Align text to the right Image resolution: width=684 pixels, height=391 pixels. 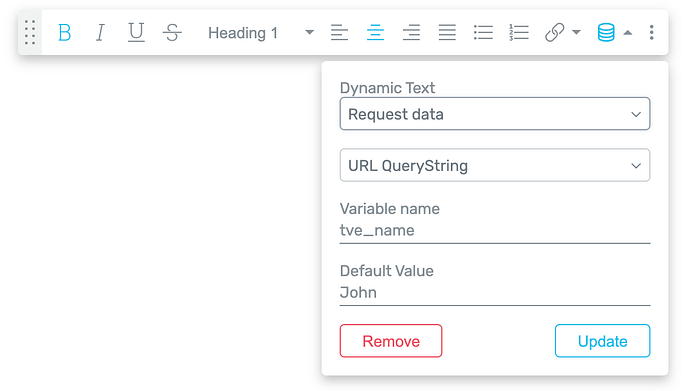411,32
